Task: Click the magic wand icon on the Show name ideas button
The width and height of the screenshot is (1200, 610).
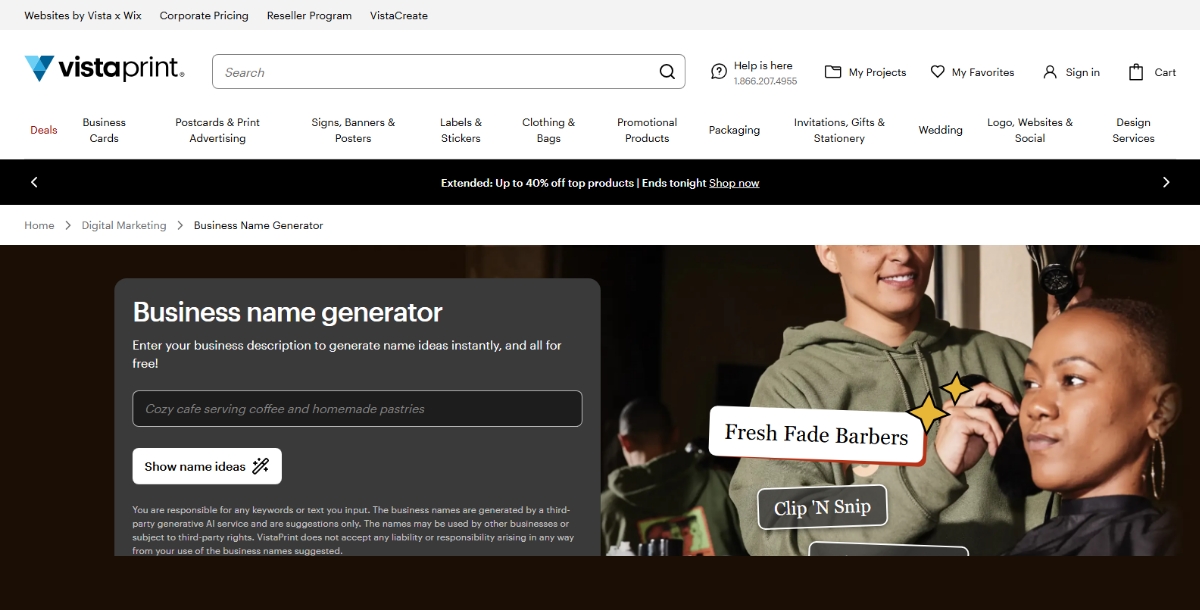Action: click(261, 466)
